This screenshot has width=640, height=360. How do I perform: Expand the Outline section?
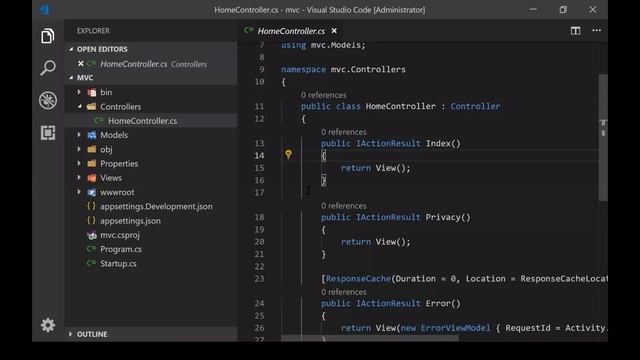(x=71, y=334)
